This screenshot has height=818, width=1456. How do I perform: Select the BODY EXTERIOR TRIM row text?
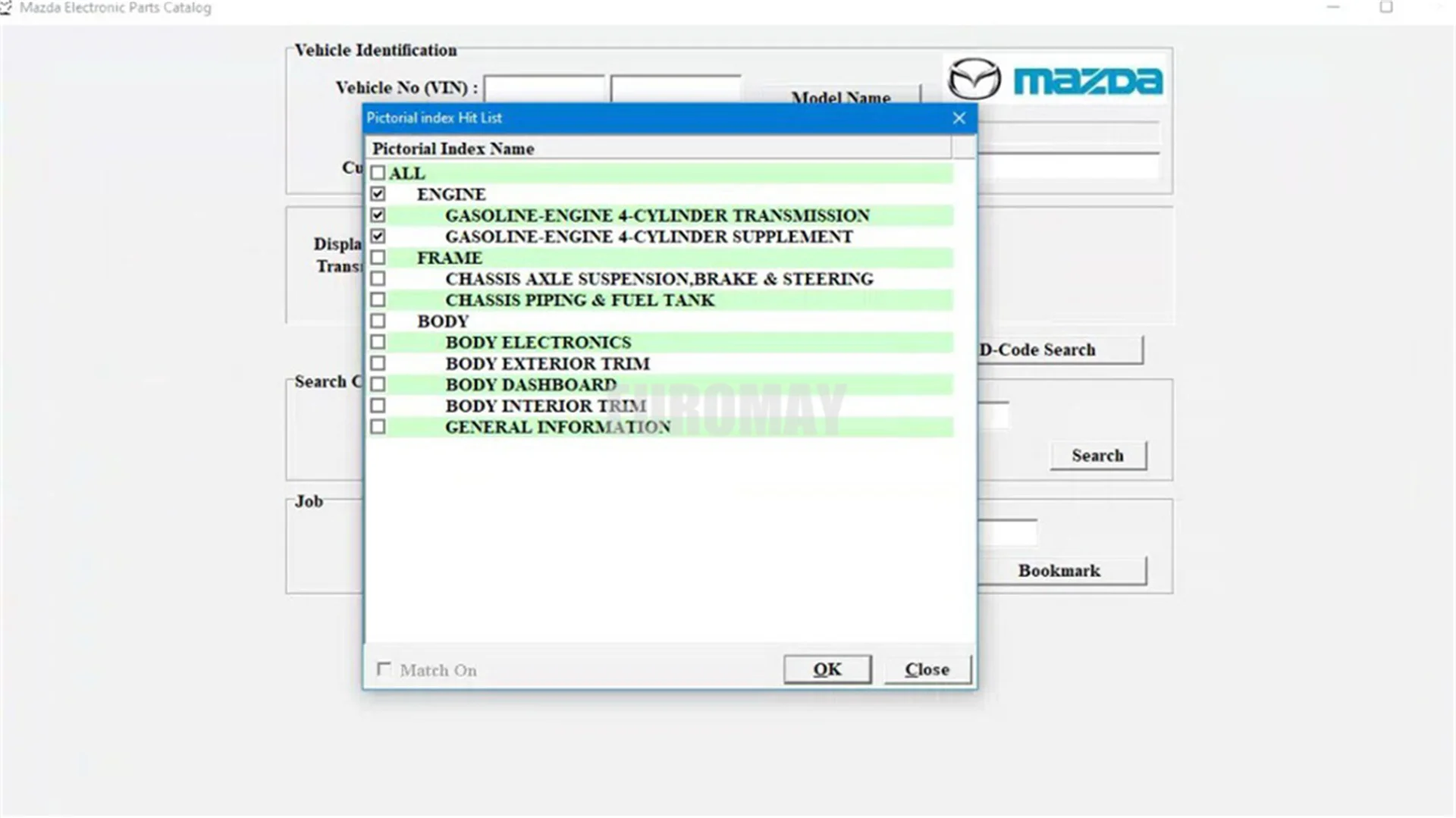click(x=548, y=364)
